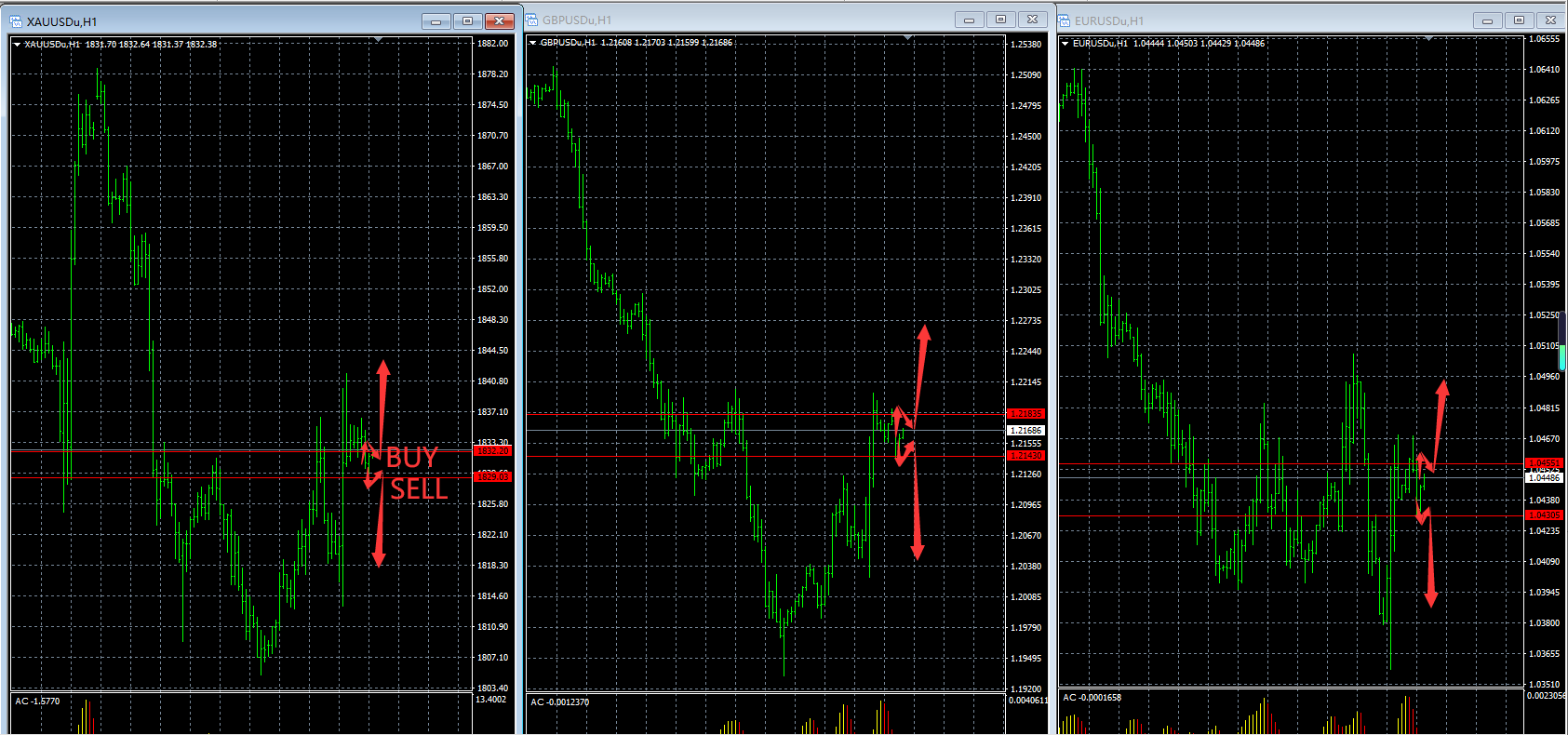Click the GBPUSDu chart window icon

[x=532, y=20]
